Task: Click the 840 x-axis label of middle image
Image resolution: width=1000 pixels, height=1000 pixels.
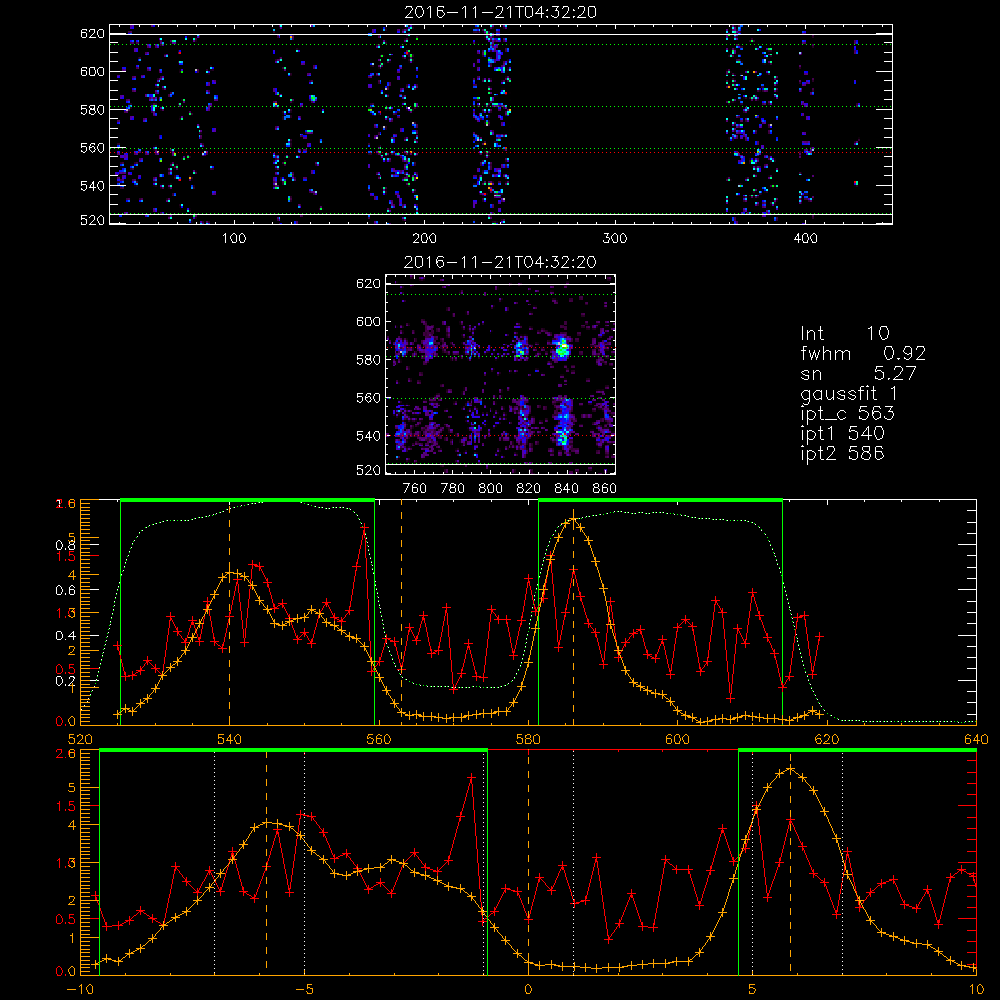Action: click(x=566, y=489)
